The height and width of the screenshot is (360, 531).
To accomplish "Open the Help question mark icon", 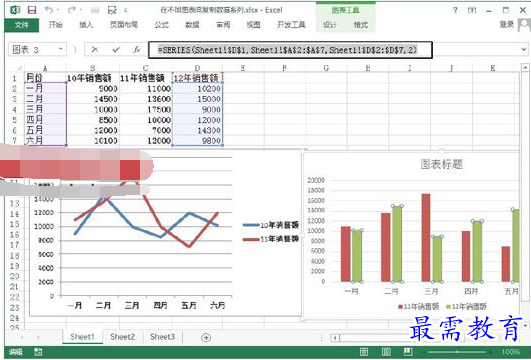I will (455, 10).
